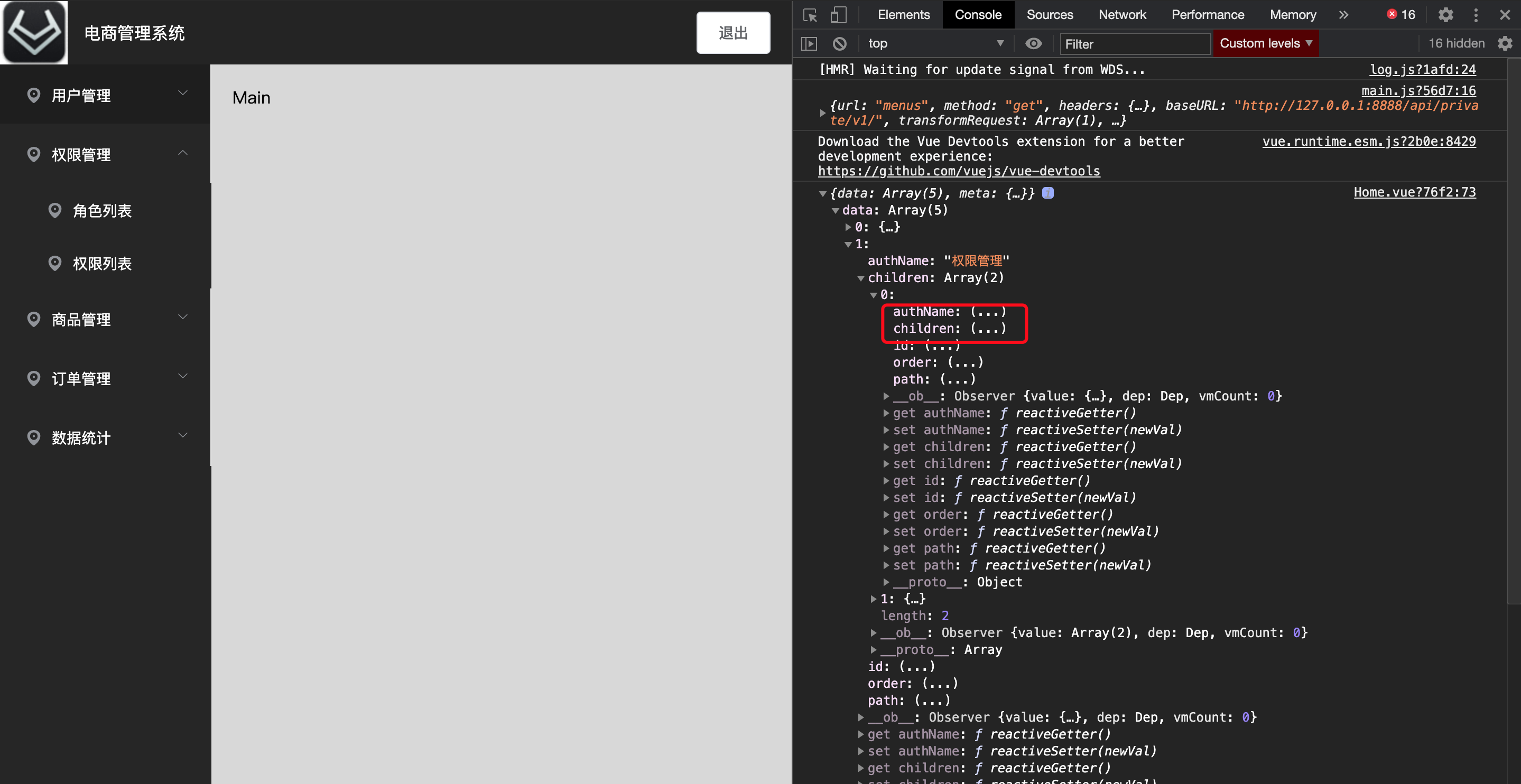
Task: Toggle the live expression eye icon
Action: 1033,44
